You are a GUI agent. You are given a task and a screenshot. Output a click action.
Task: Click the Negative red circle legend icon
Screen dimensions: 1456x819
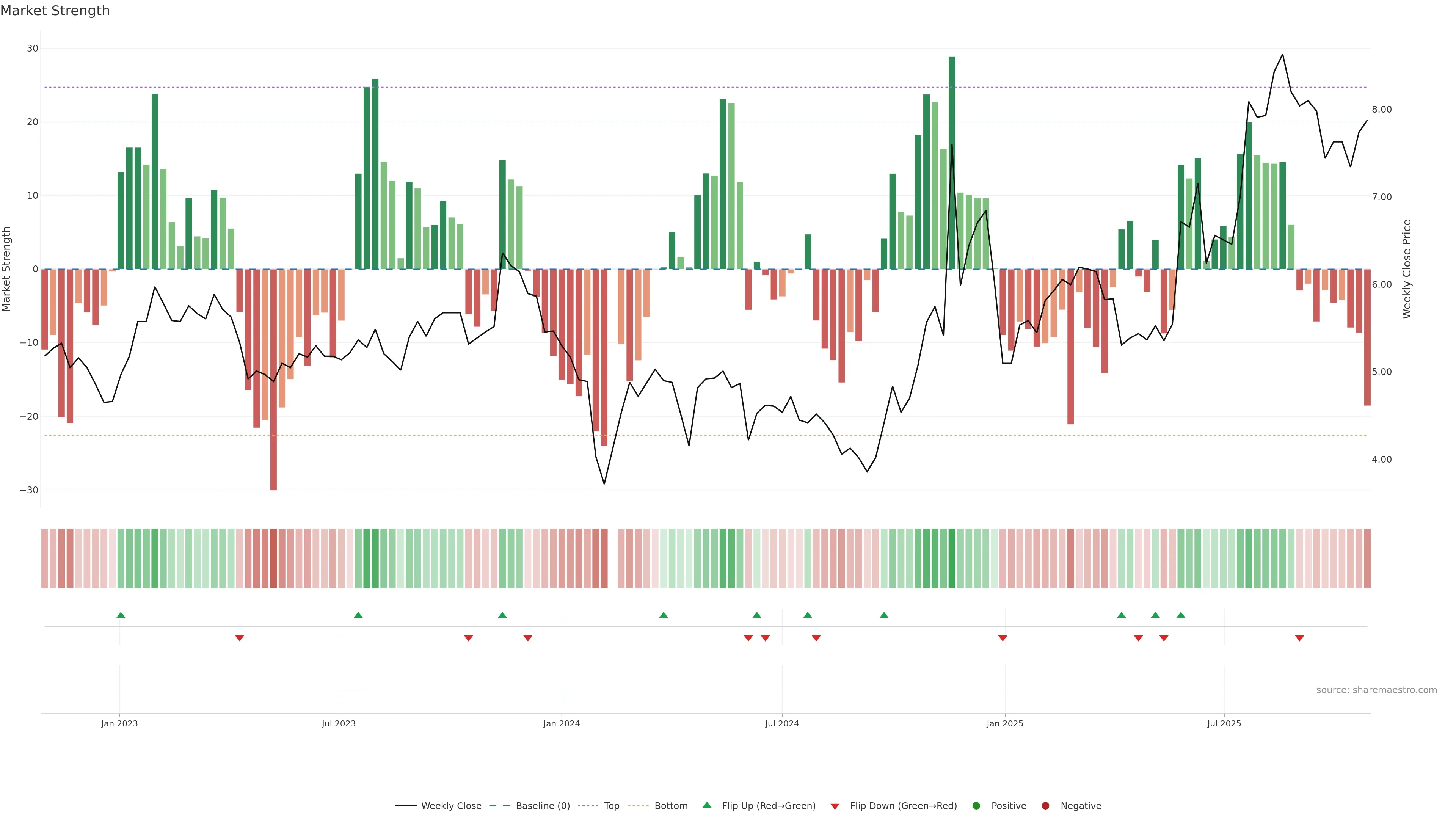(1045, 806)
